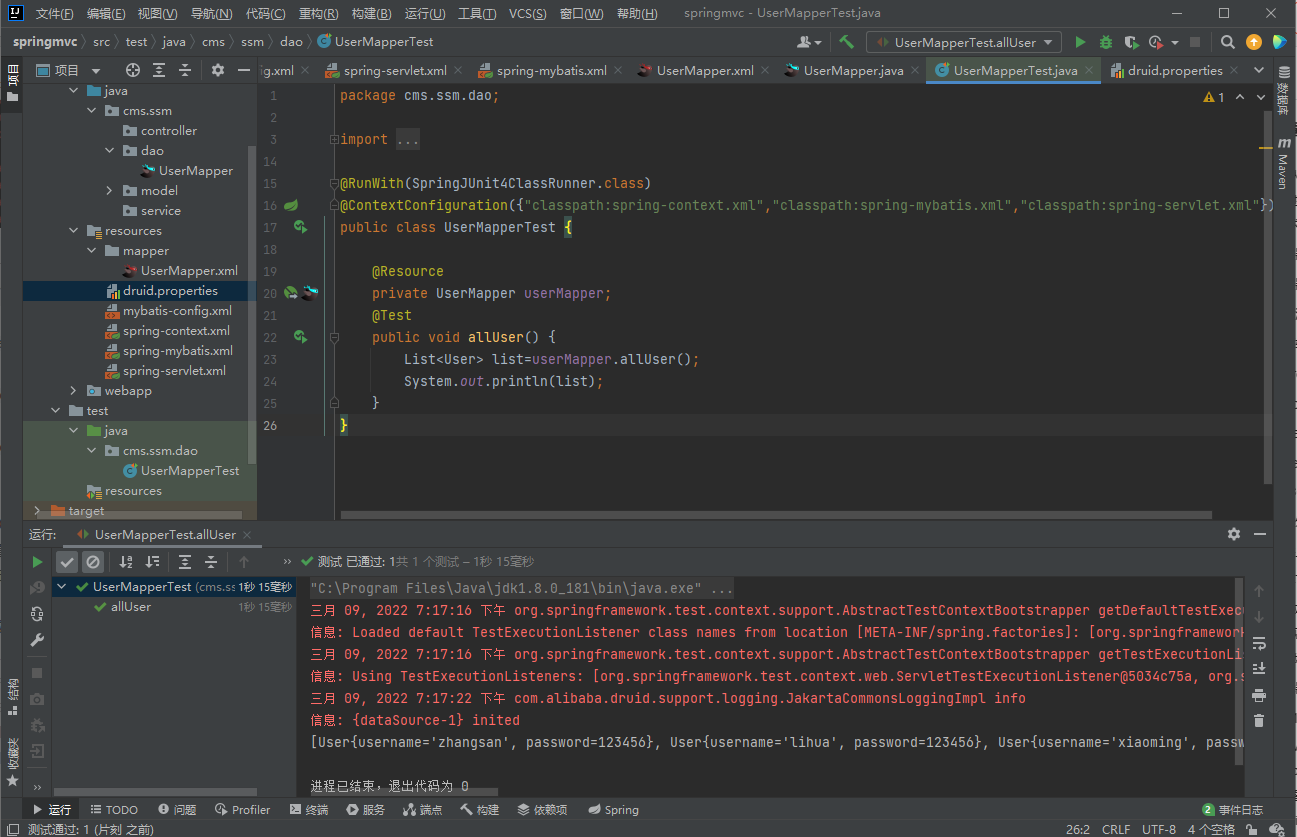The height and width of the screenshot is (837, 1297).
Task: Expand all in project panel toolbar
Action: tap(159, 70)
